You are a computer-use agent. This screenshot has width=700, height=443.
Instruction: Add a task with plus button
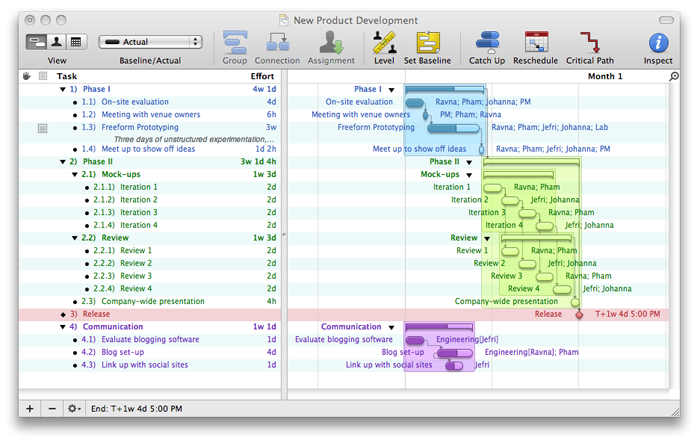tap(29, 409)
